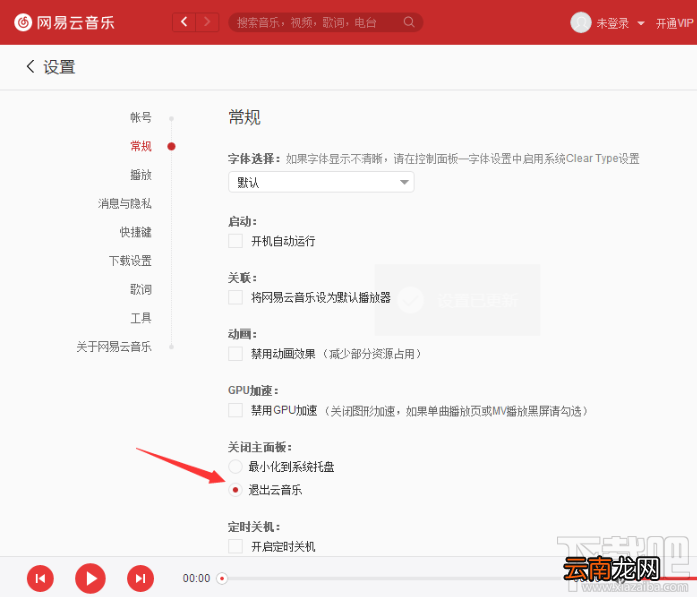
Task: Enable 开启定时关机 checkbox
Action: pyautogui.click(x=235, y=546)
